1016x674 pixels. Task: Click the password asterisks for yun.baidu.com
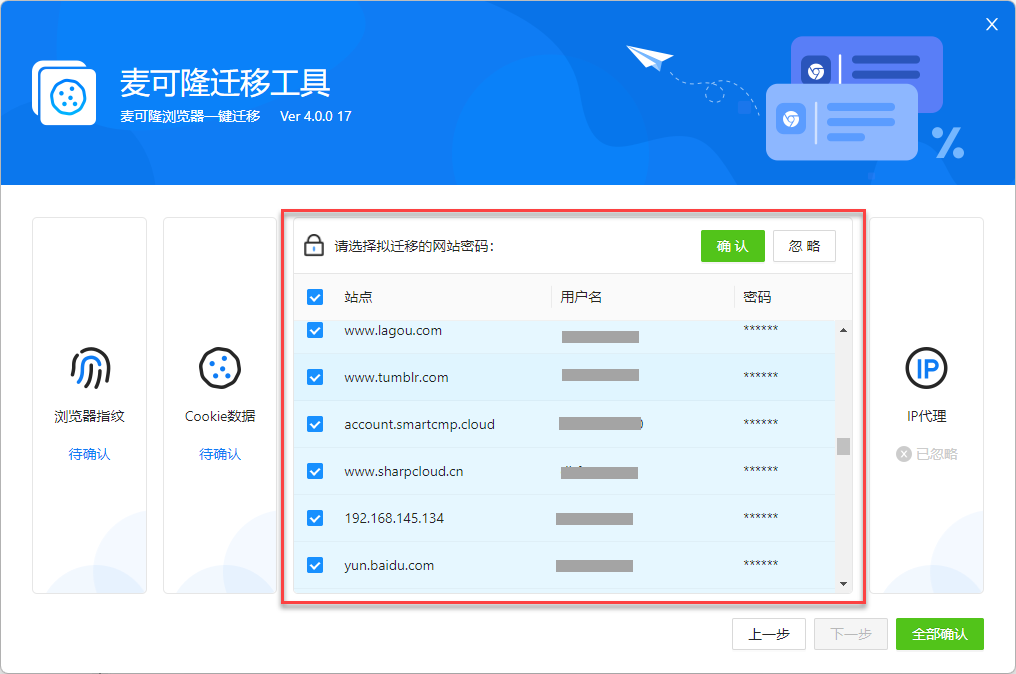tap(761, 564)
